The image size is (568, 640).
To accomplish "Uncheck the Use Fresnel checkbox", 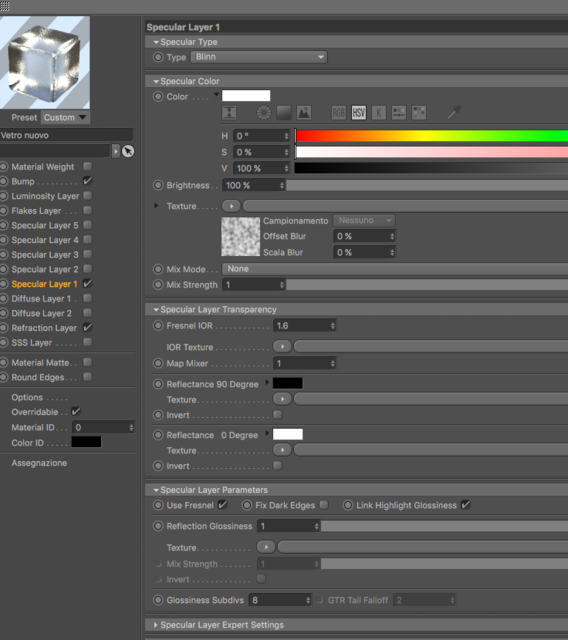I will pos(222,505).
